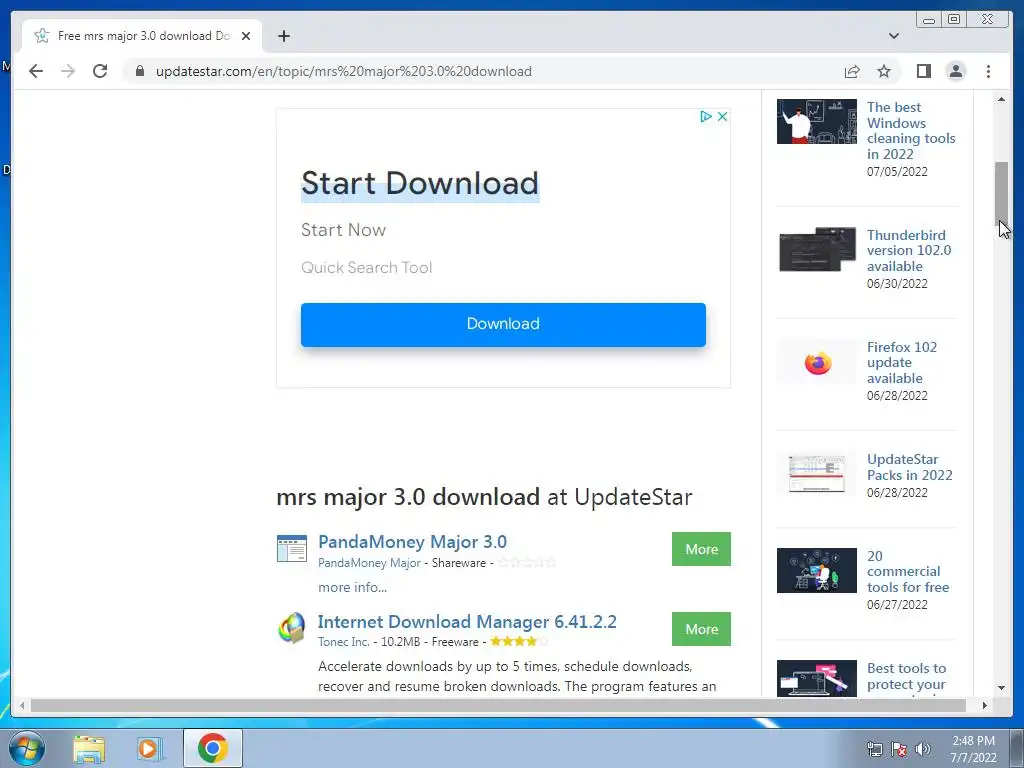Image resolution: width=1024 pixels, height=768 pixels.
Task: Open Internet Download Manager 6.41.2.2 link
Action: (x=467, y=622)
